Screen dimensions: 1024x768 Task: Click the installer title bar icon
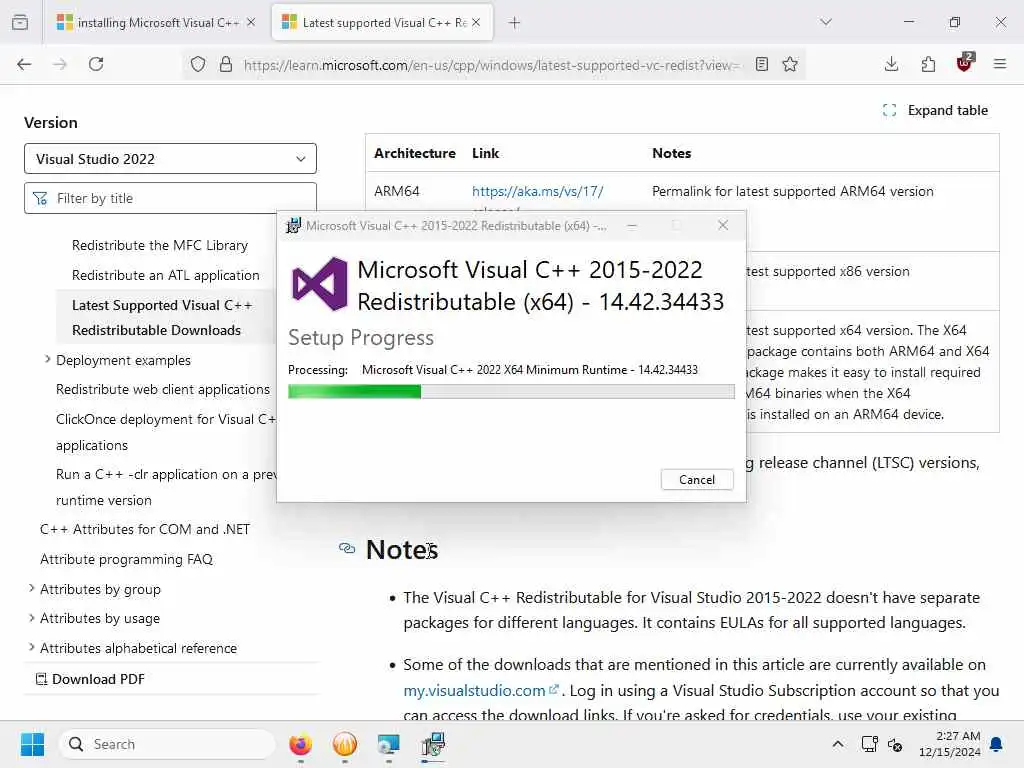pyautogui.click(x=294, y=226)
